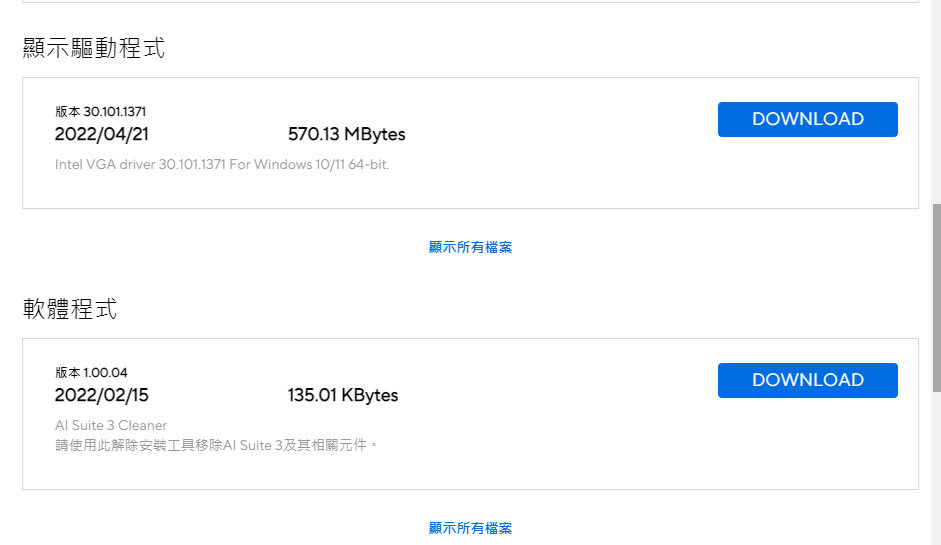Click the Intel VGA driver description text

click(222, 164)
